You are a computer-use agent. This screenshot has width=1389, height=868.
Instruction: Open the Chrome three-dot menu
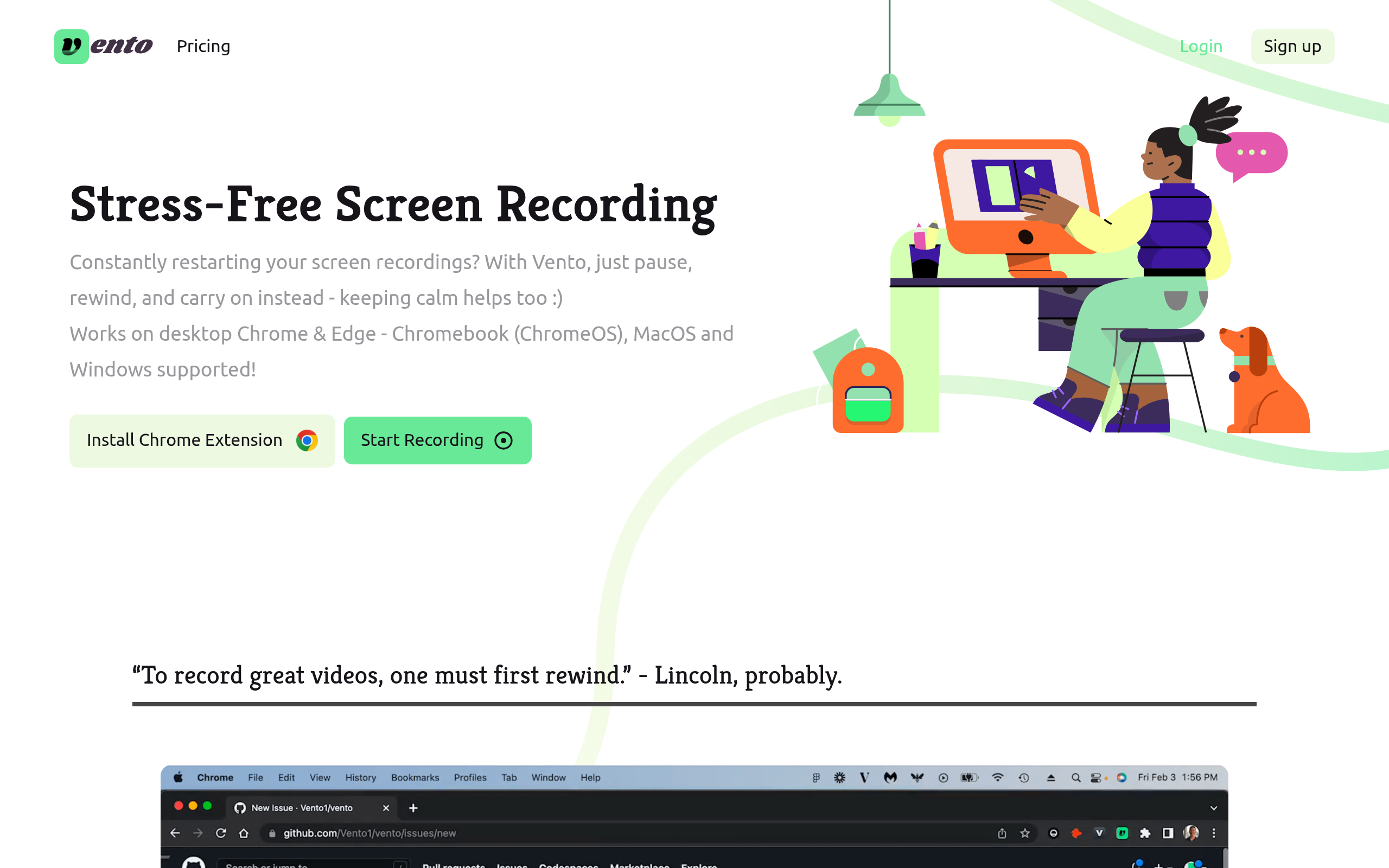point(1213,833)
